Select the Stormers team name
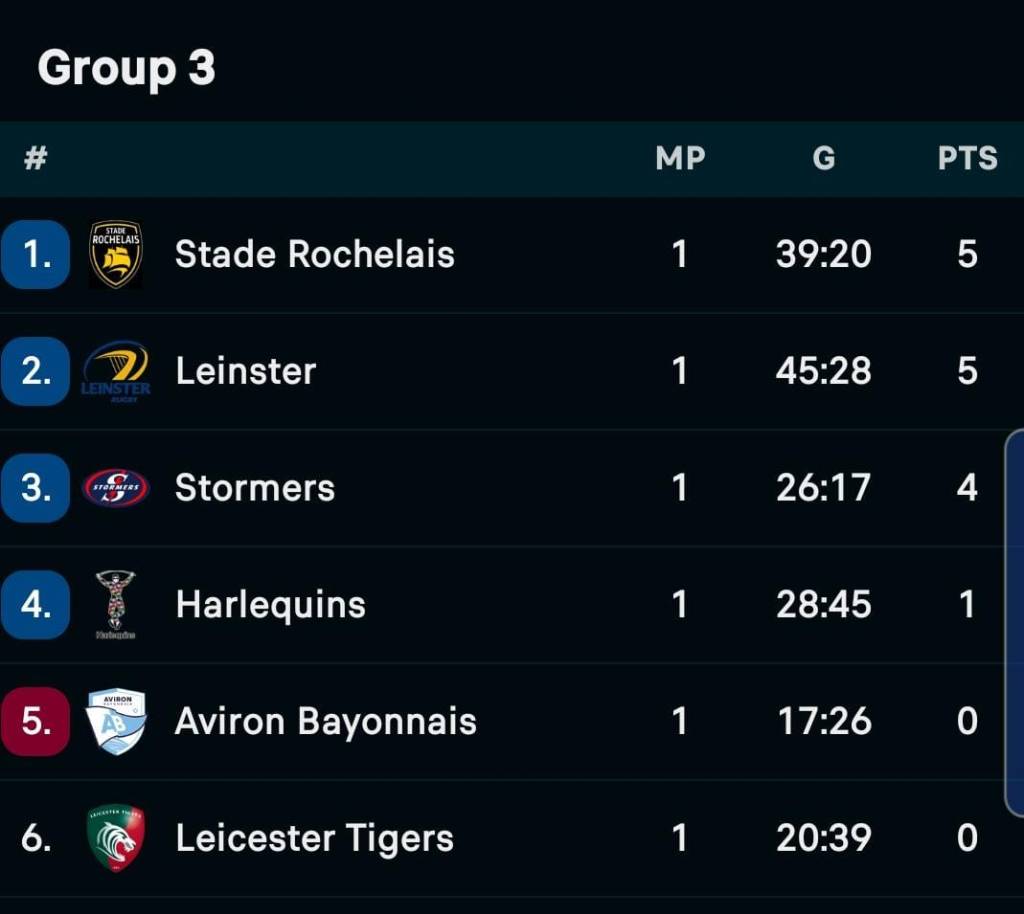The image size is (1024, 914). point(255,488)
